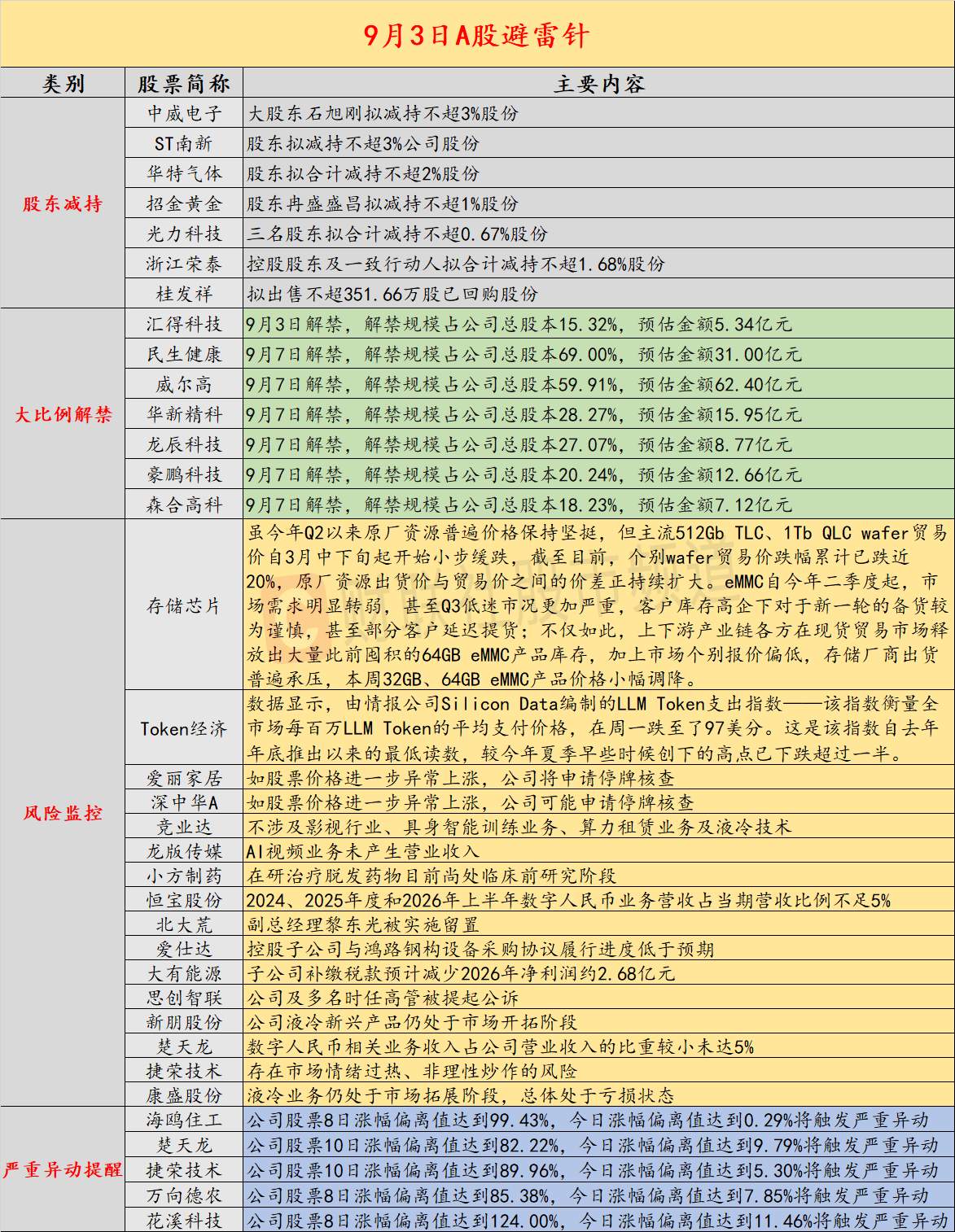Select stock name '浙江荣泰'

(x=184, y=264)
